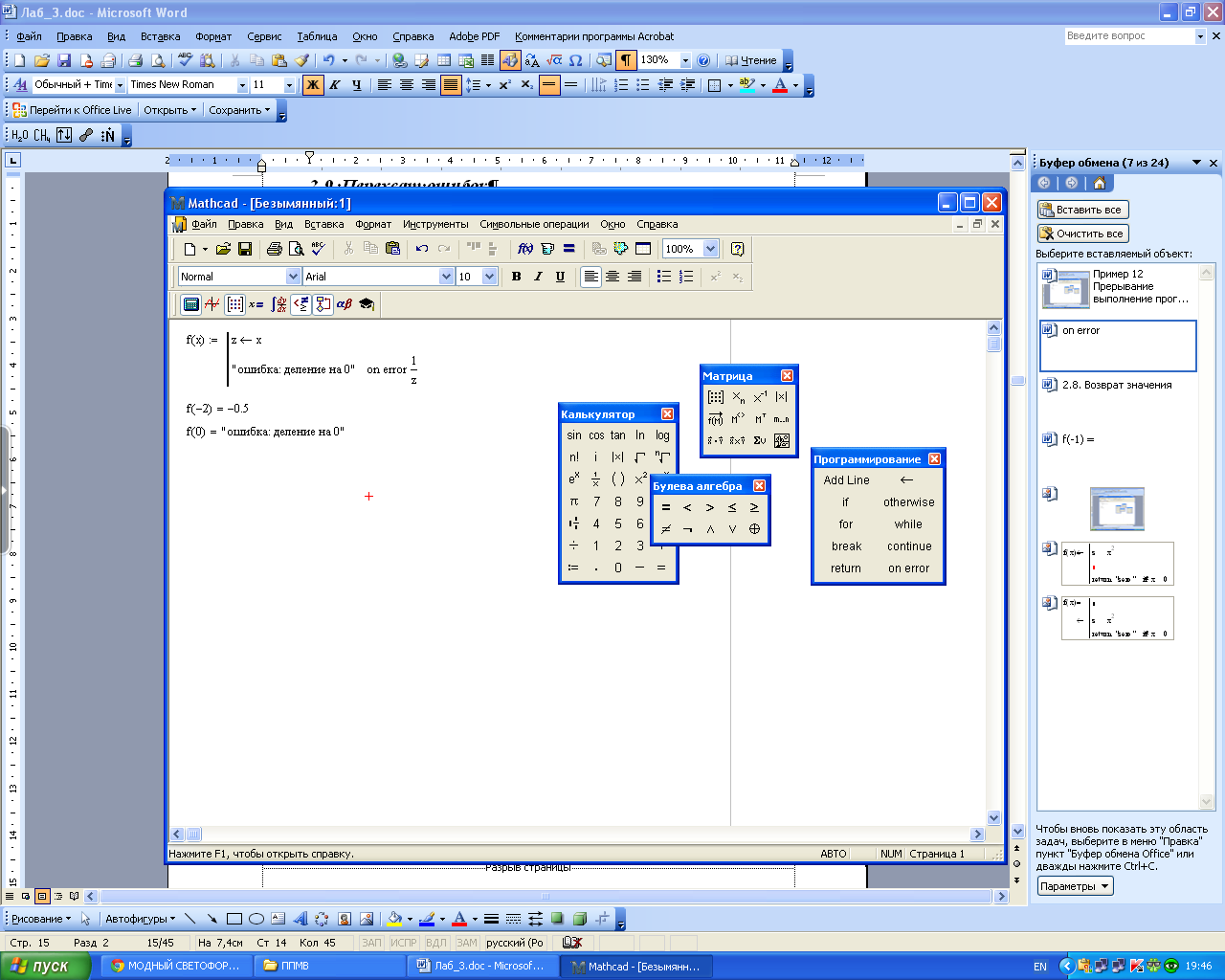This screenshot has height=980, width=1225.
Task: Click the Calculate (equals) icon in Mathcad
Action: point(569,249)
